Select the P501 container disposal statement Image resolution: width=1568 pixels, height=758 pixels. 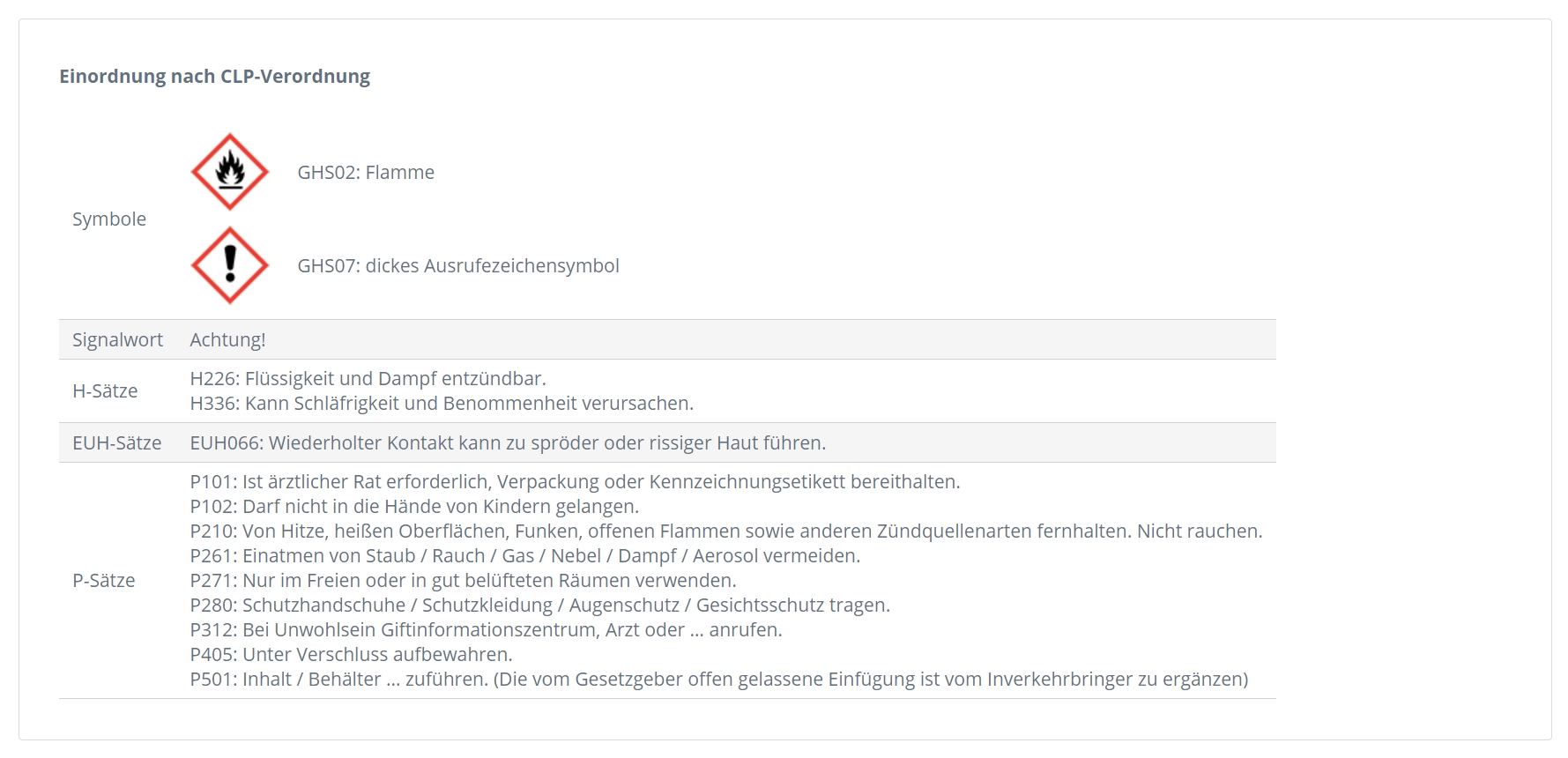719,680
